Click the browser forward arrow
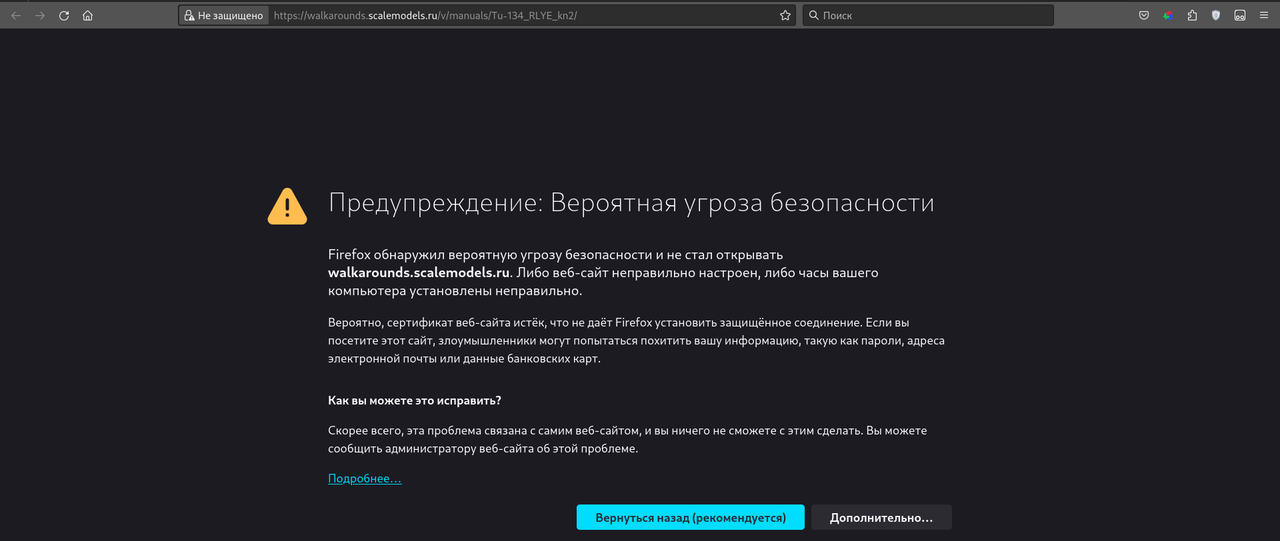Viewport: 1280px width, 541px height. click(x=40, y=15)
